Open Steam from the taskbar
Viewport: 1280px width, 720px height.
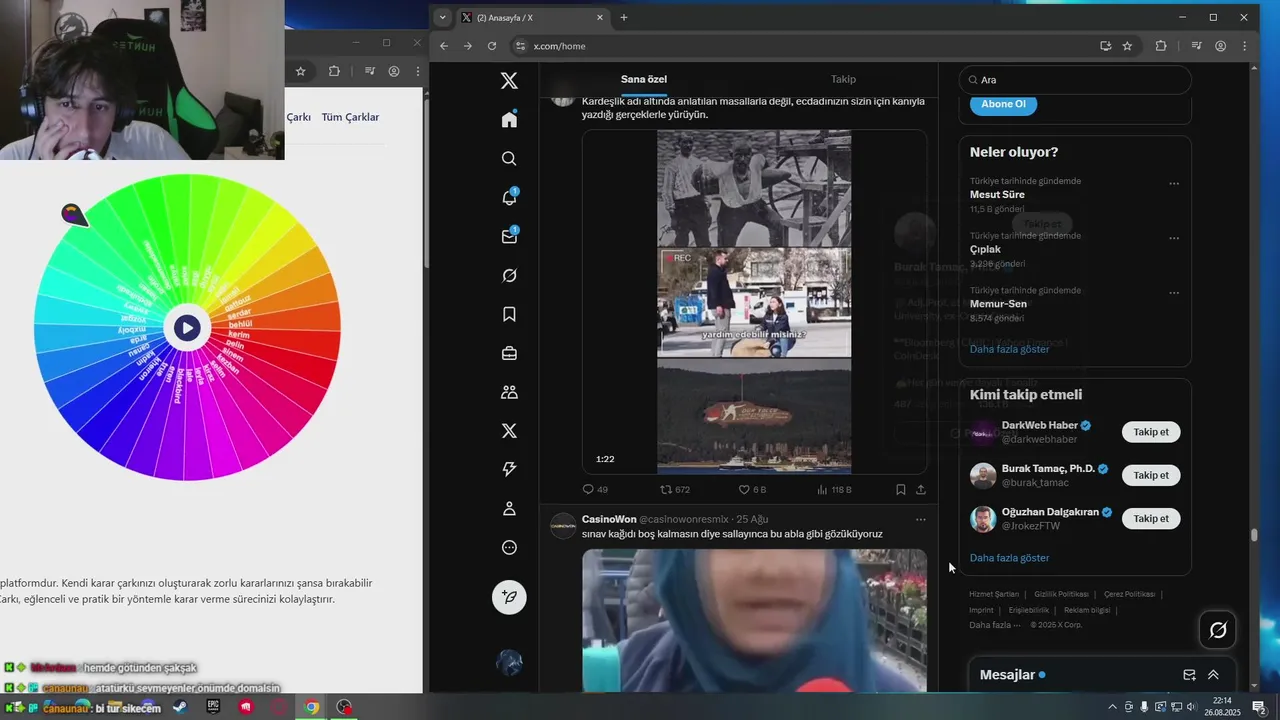point(179,707)
